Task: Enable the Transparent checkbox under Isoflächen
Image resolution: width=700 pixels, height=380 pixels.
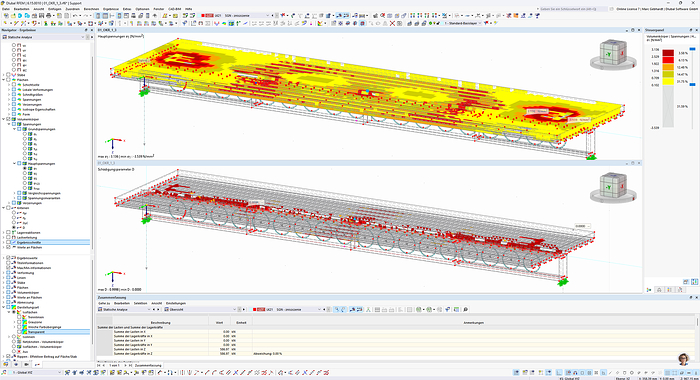Action: [19, 332]
